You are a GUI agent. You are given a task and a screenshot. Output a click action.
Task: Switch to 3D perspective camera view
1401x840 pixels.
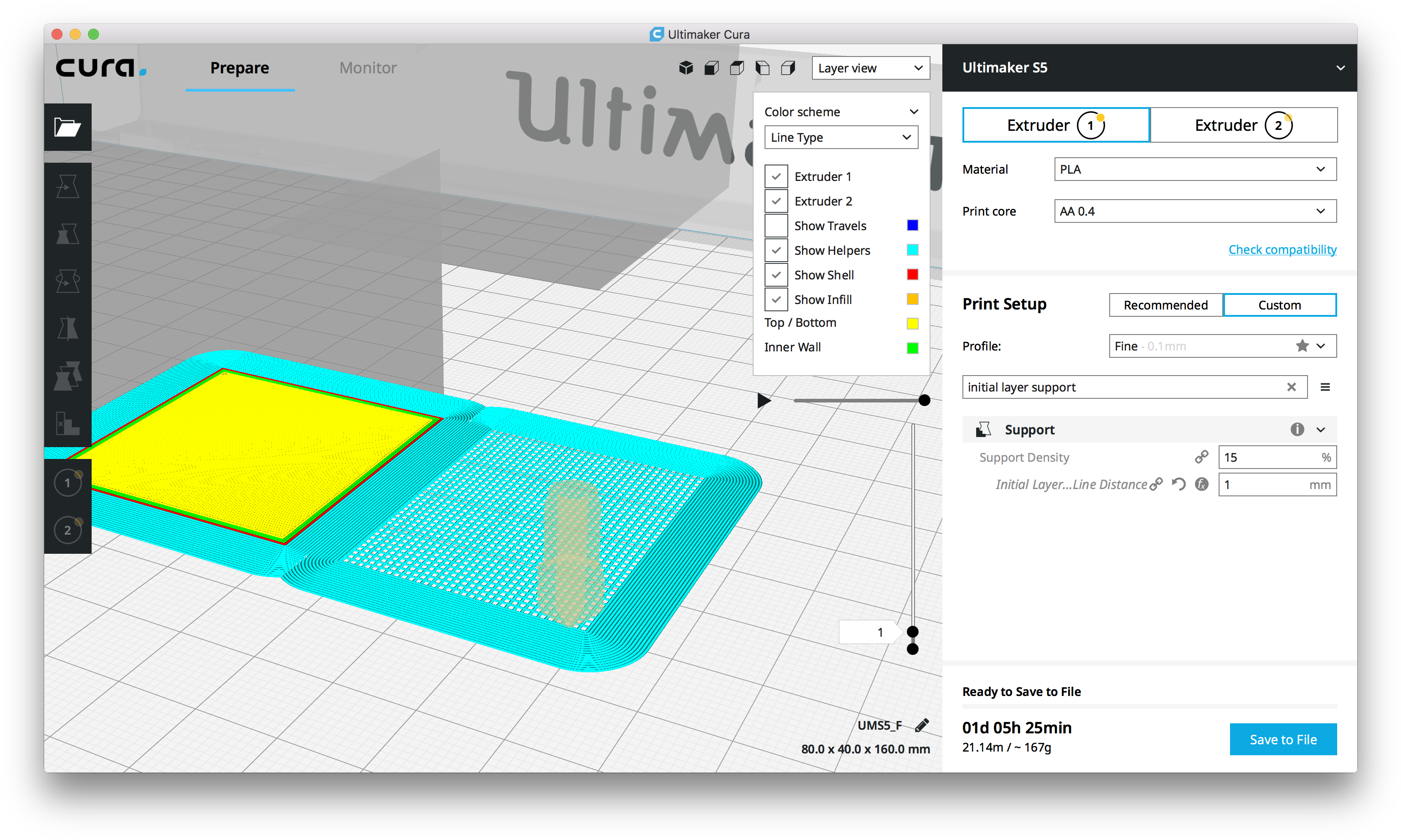click(x=686, y=68)
